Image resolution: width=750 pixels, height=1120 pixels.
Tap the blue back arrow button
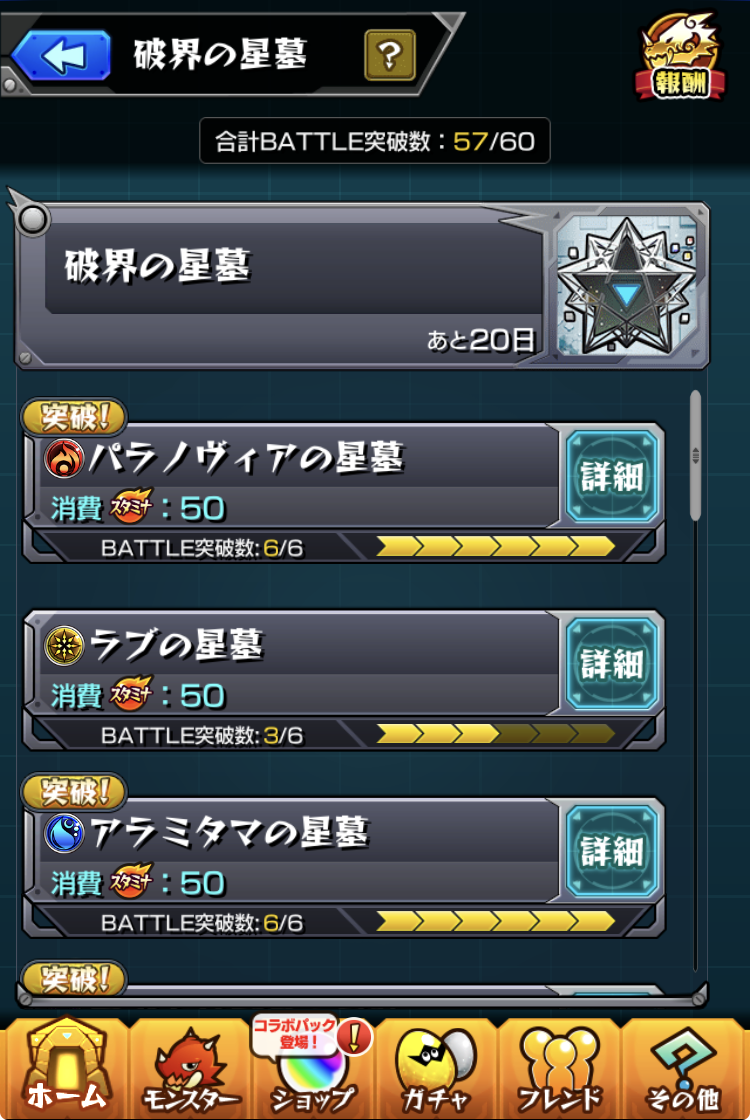click(62, 55)
